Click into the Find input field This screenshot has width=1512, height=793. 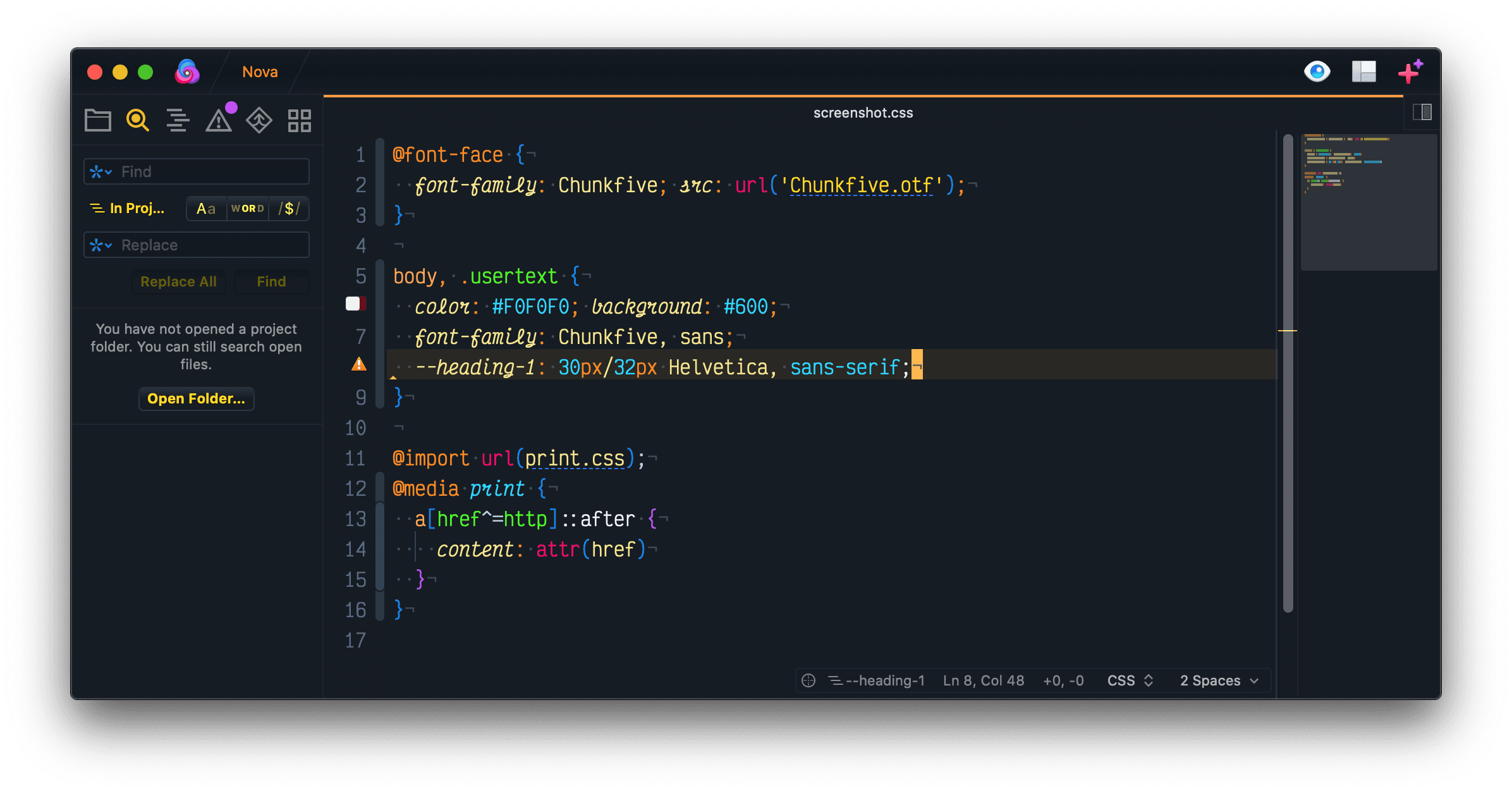pos(197,171)
